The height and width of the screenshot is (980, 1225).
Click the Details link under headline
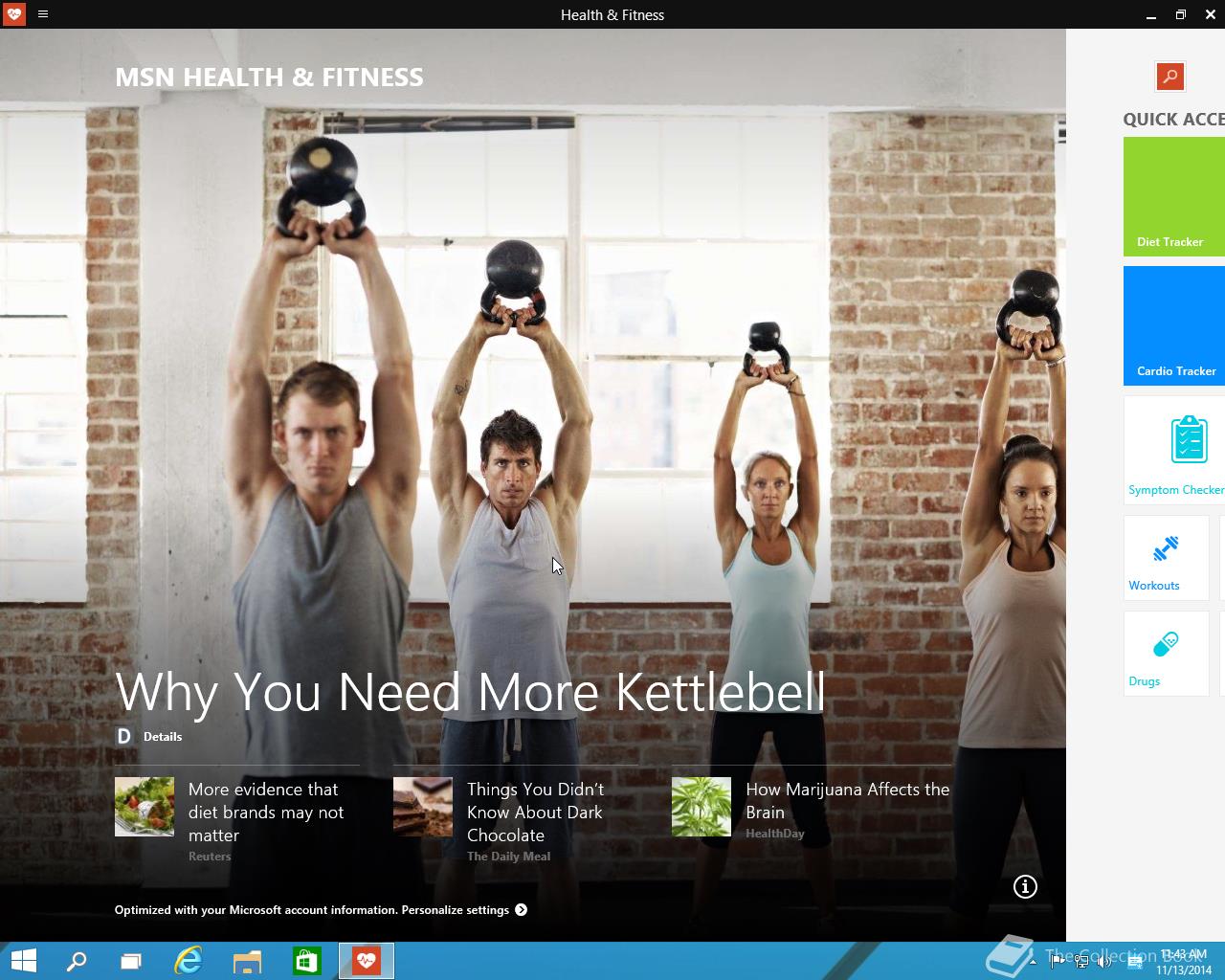pyautogui.click(x=163, y=736)
